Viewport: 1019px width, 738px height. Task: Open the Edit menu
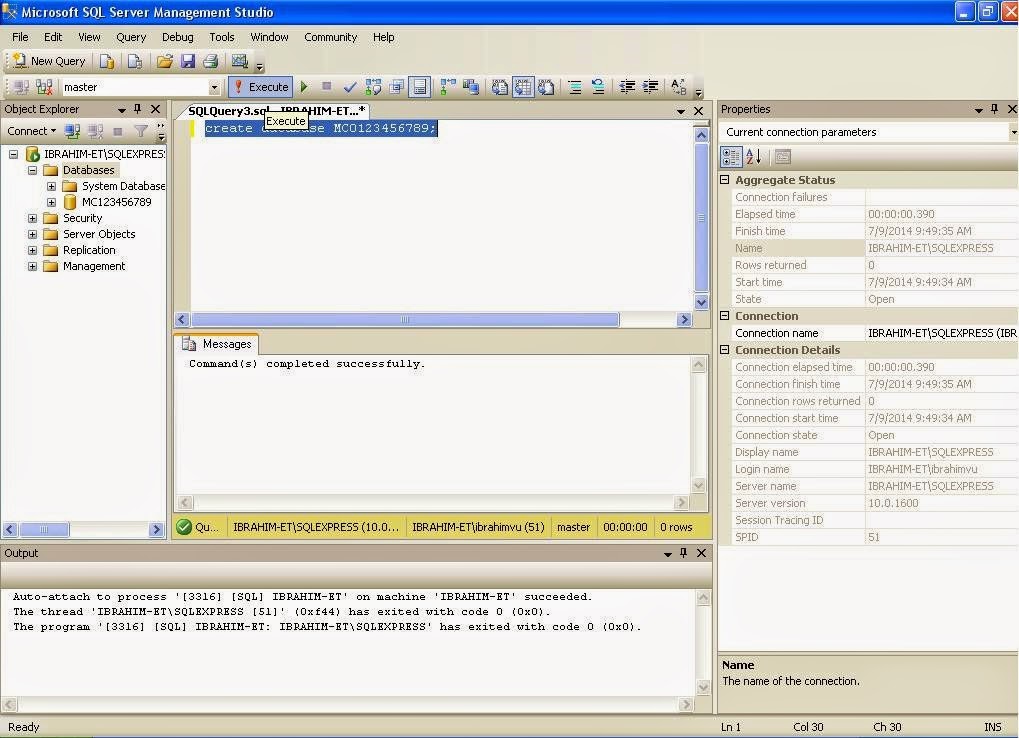tap(53, 37)
